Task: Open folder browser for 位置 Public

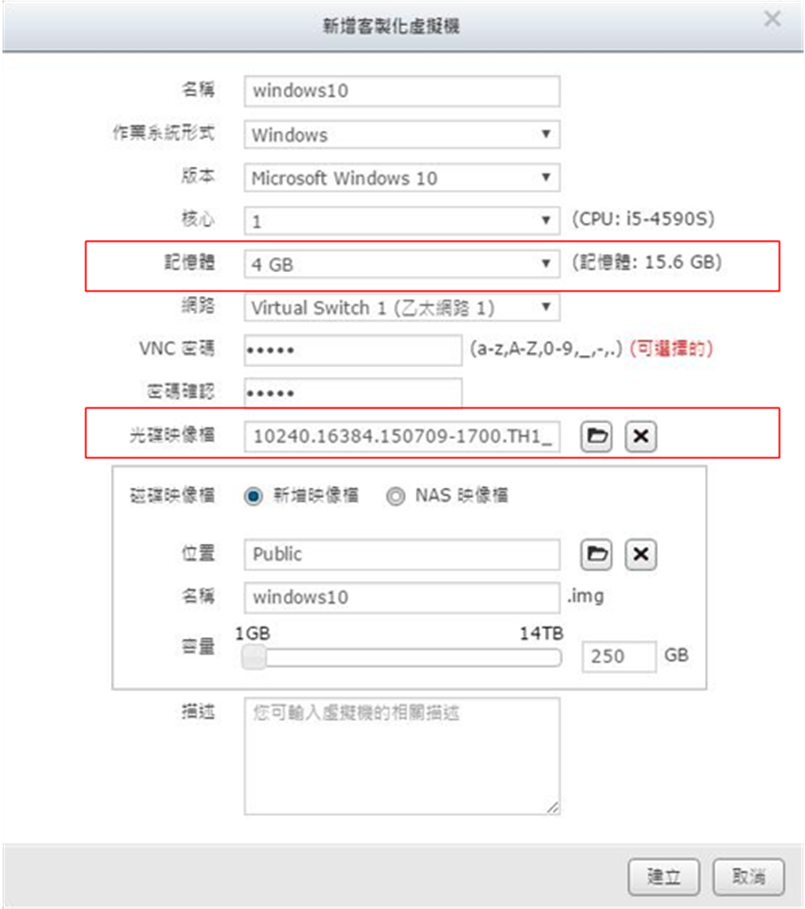Action: [x=597, y=555]
